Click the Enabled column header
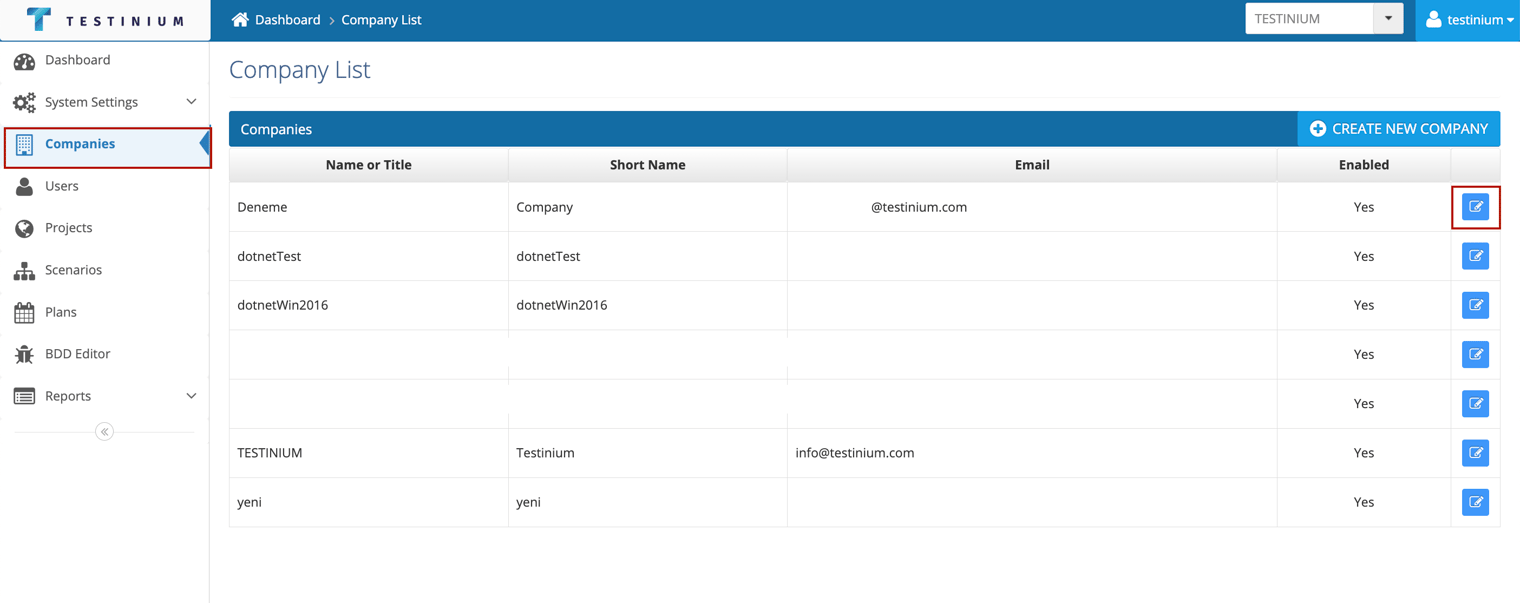The height and width of the screenshot is (603, 1520). (1364, 165)
